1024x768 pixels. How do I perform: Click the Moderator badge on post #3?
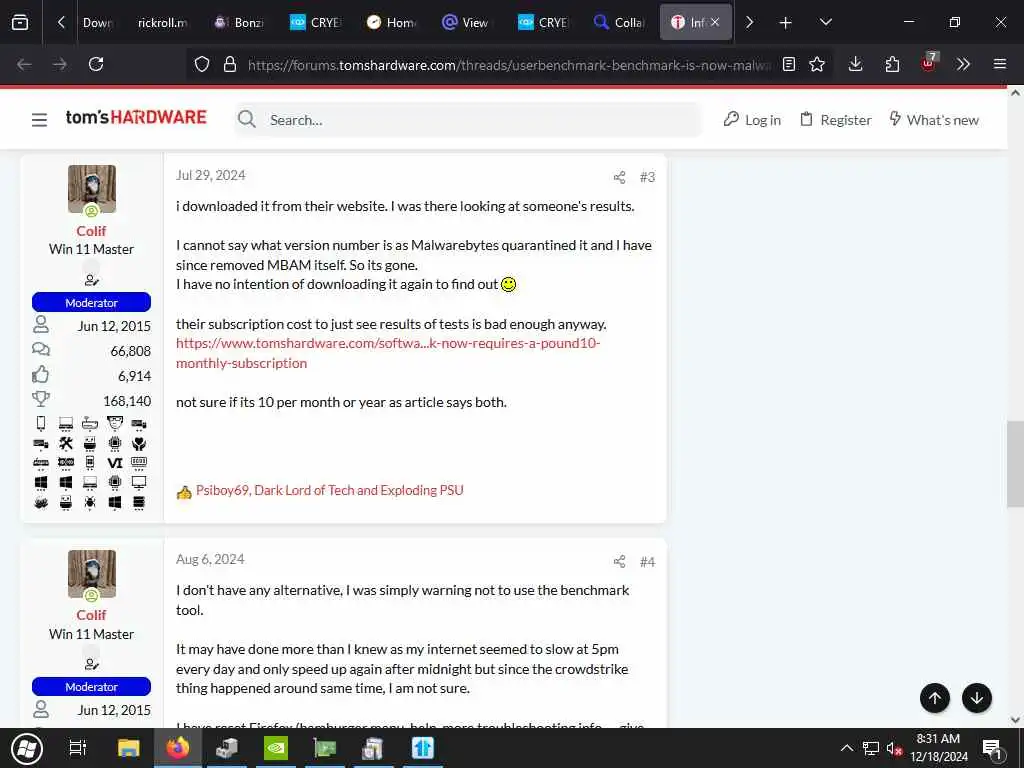pos(91,302)
